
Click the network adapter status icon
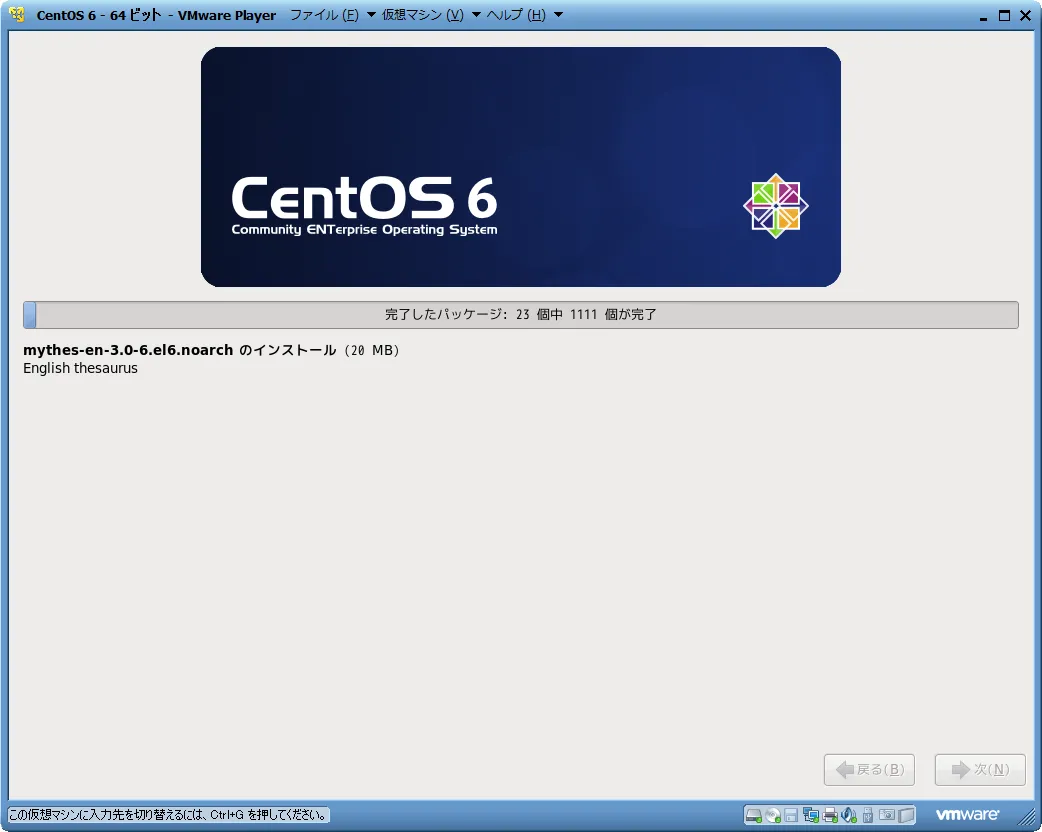(810, 814)
